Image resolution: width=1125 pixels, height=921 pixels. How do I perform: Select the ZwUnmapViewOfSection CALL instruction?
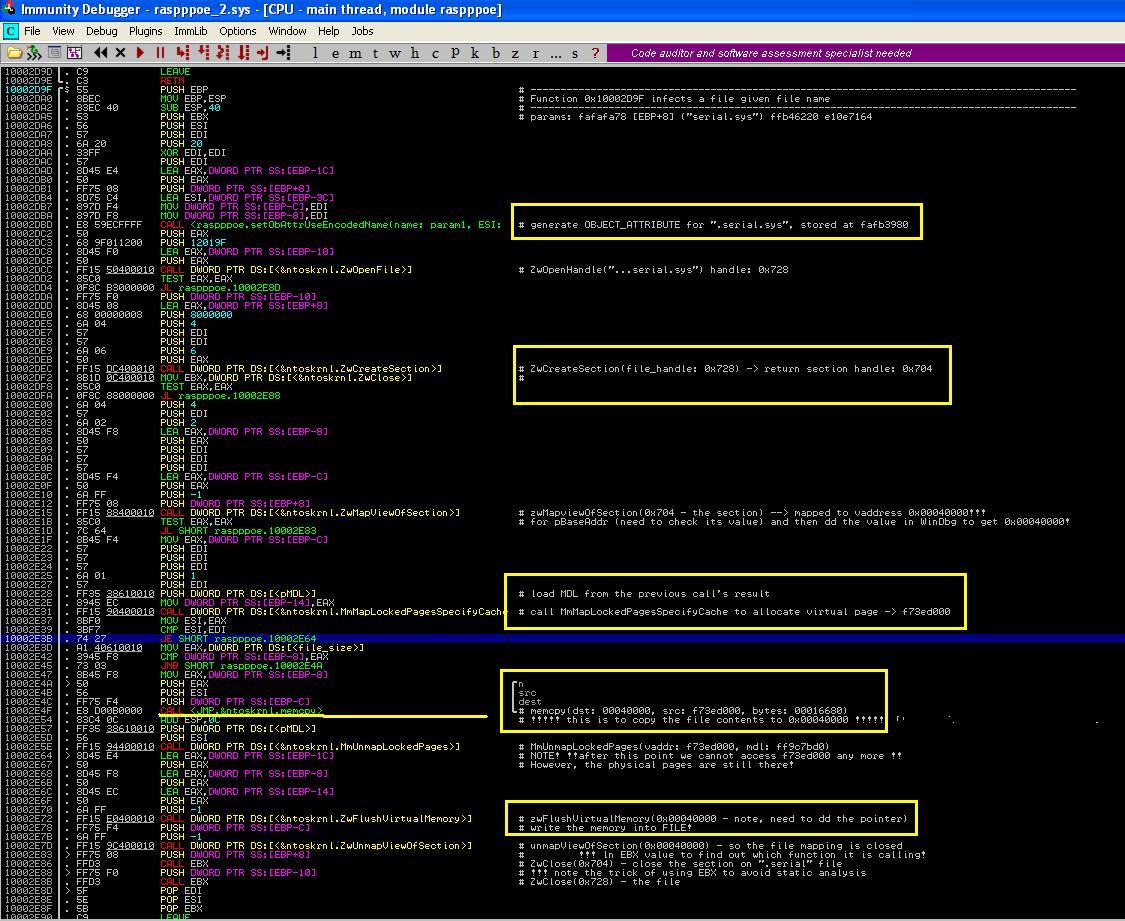tap(316, 846)
